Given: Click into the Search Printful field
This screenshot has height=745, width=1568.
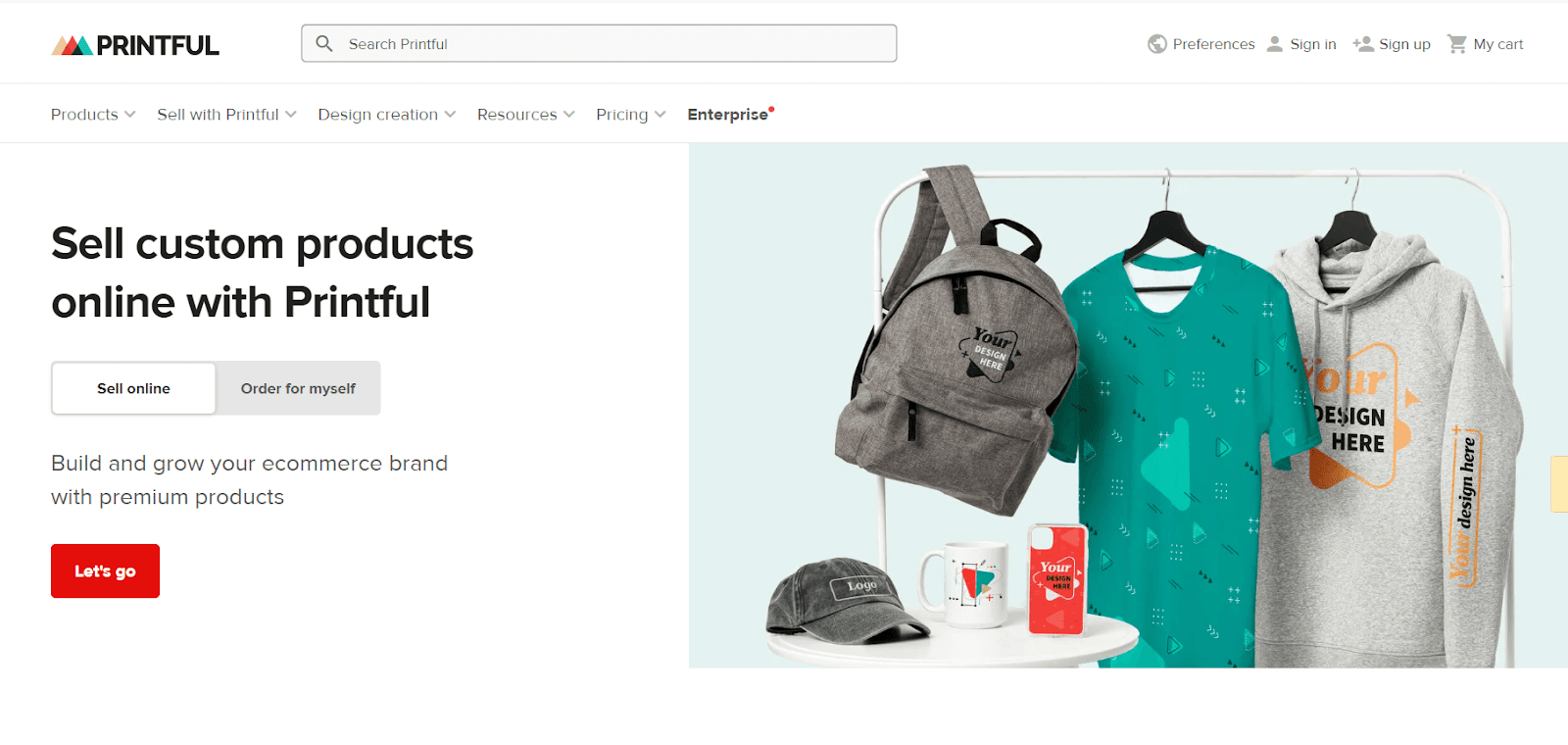Looking at the screenshot, I should (599, 43).
